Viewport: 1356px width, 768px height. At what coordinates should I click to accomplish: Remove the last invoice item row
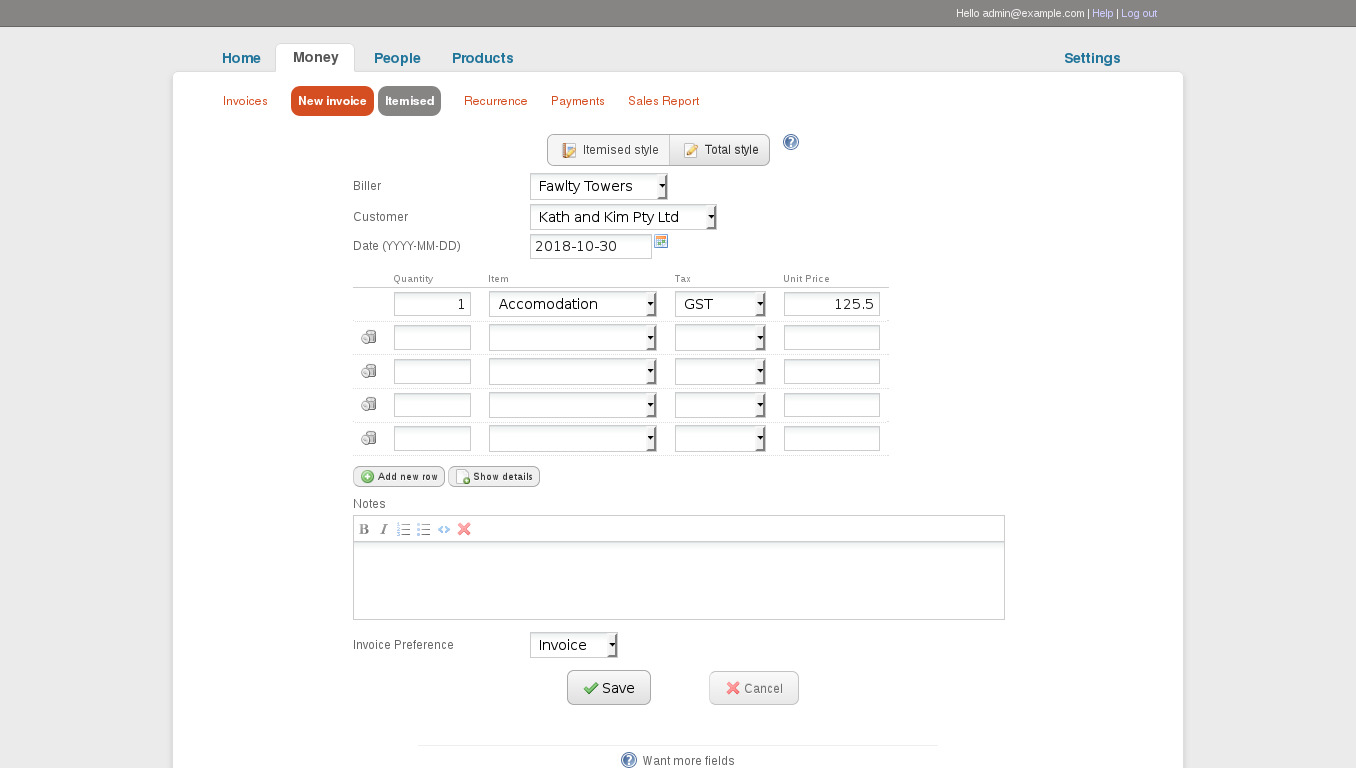(369, 438)
